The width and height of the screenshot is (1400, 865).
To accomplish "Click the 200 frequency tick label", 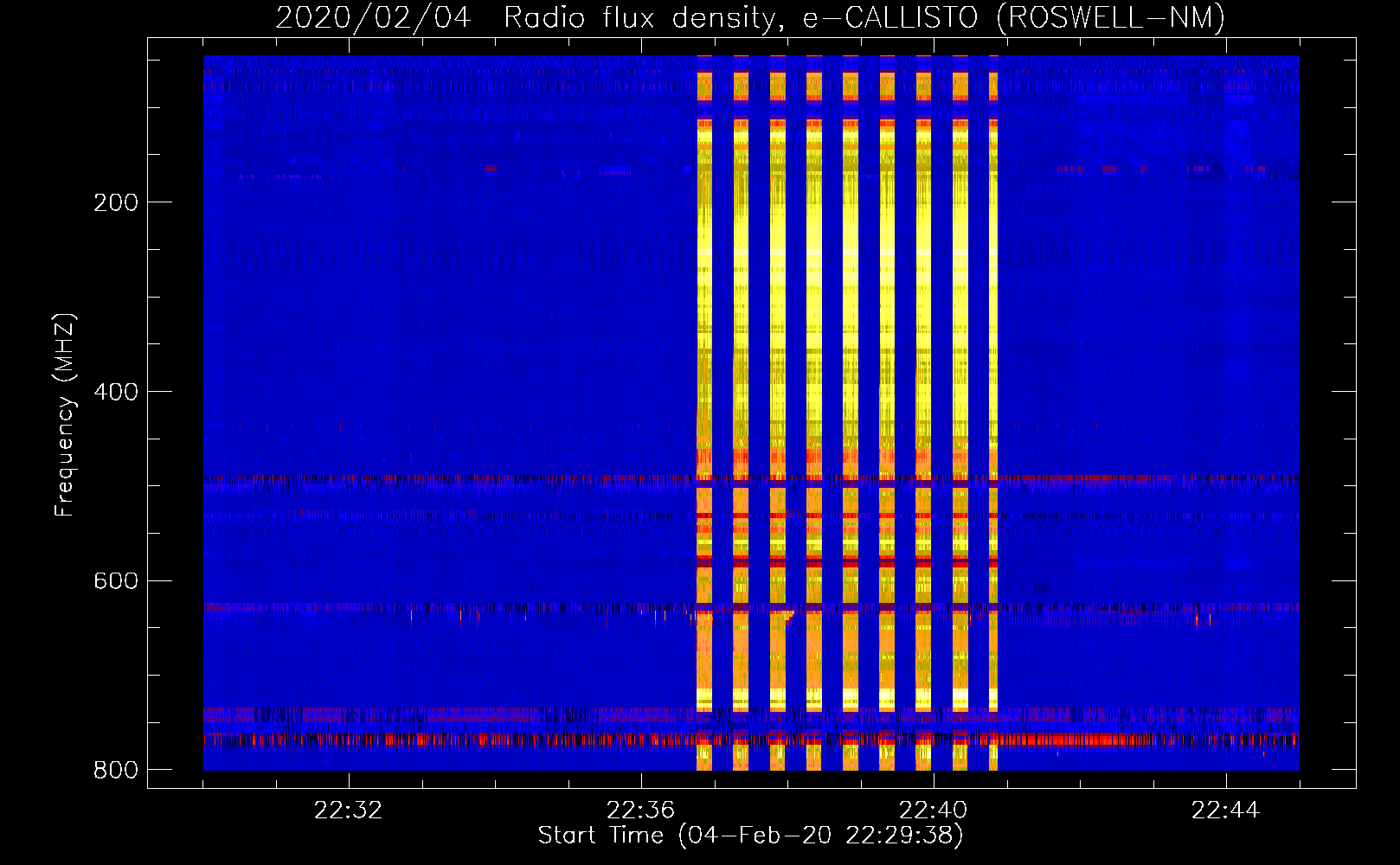I will tap(116, 202).
